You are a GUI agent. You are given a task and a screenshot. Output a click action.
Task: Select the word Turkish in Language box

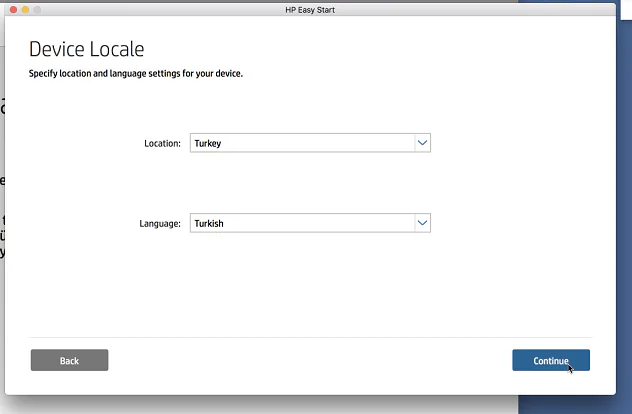tap(209, 224)
